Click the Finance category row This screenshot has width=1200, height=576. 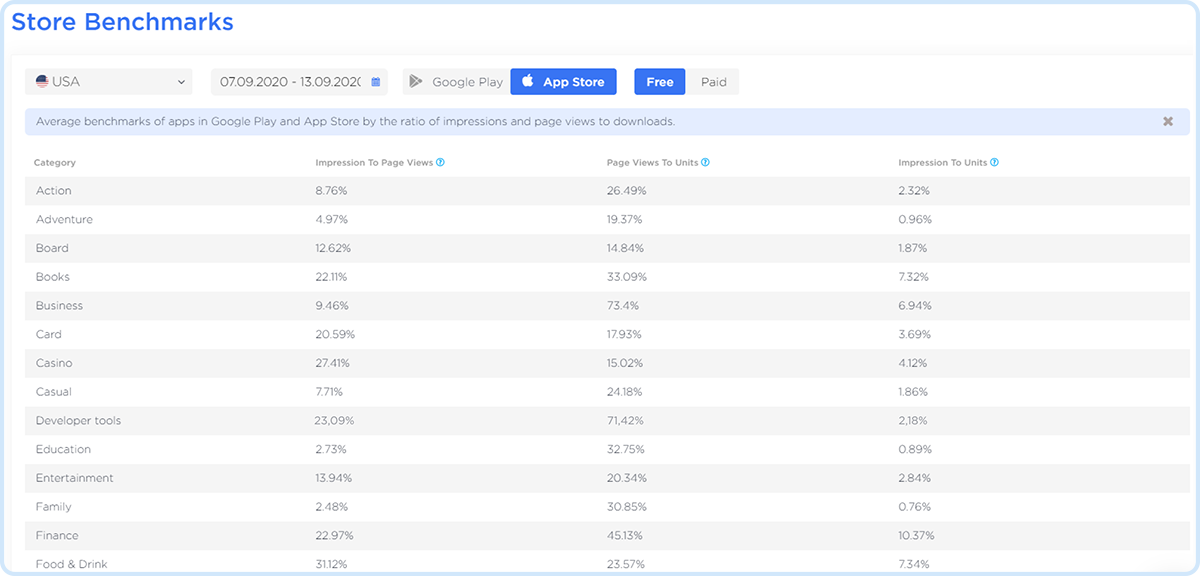pyautogui.click(x=57, y=536)
